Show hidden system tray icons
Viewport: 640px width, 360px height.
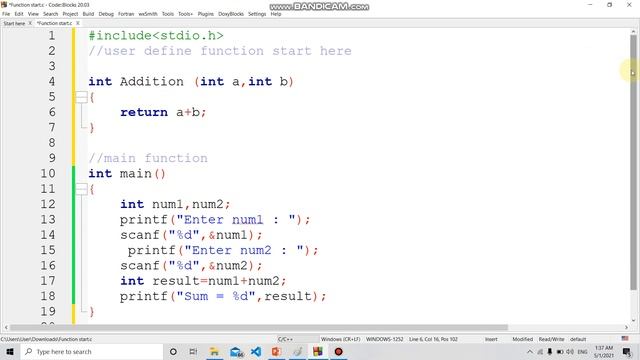point(530,351)
